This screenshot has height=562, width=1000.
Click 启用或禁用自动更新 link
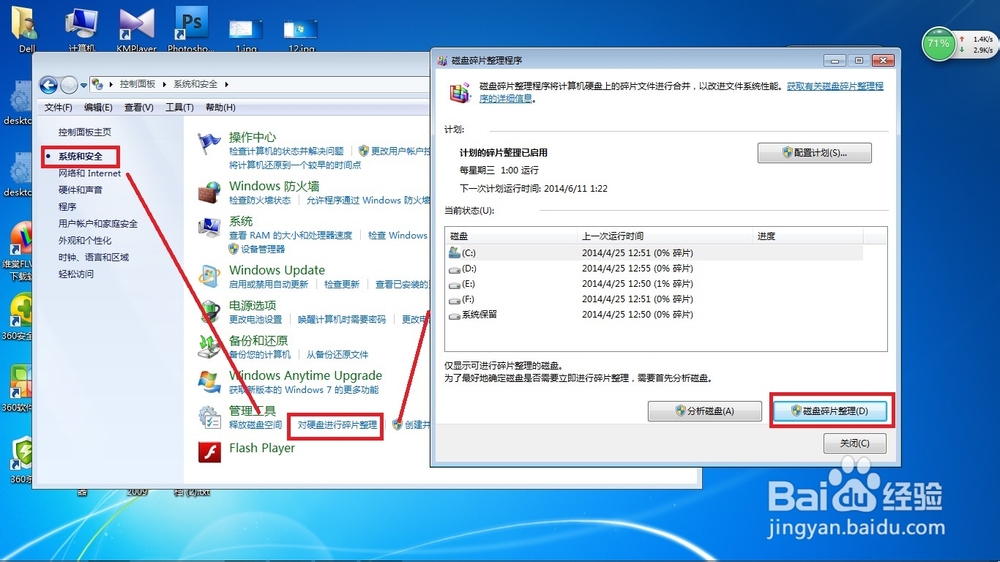pyautogui.click(x=268, y=284)
